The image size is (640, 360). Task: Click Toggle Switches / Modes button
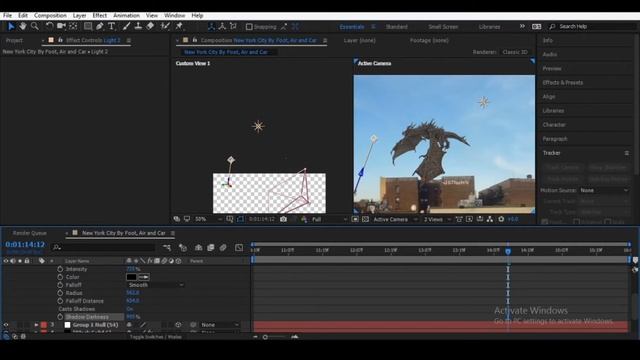pyautogui.click(x=156, y=337)
